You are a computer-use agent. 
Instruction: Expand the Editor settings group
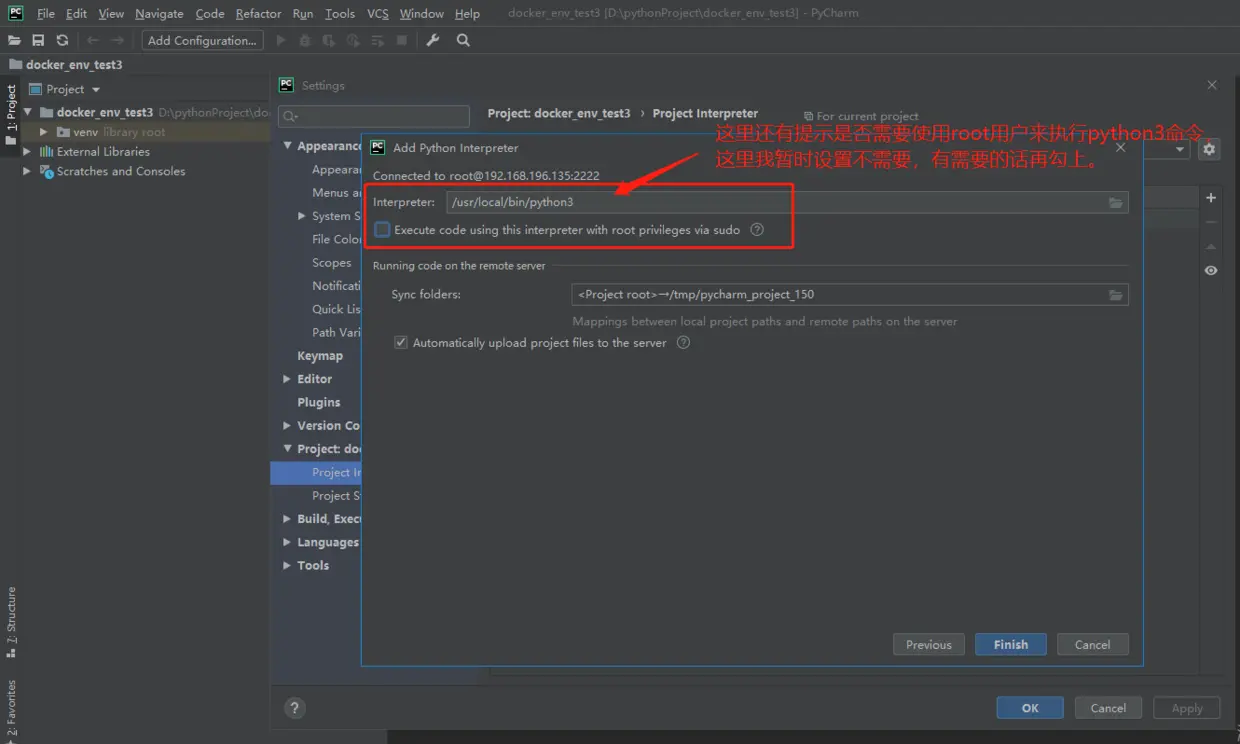point(287,379)
